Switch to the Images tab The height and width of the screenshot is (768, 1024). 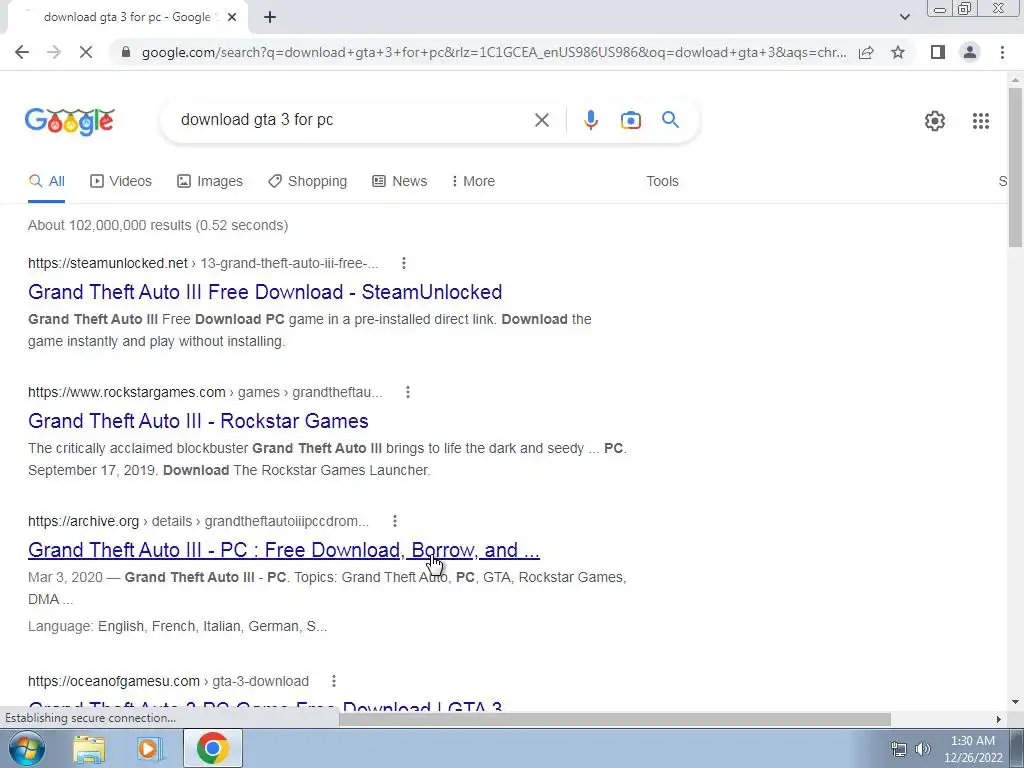[x=210, y=181]
